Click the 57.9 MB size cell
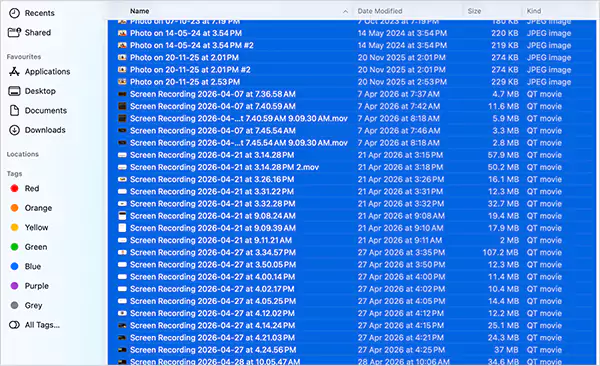Image resolution: width=600 pixels, height=366 pixels. pyautogui.click(x=503, y=155)
